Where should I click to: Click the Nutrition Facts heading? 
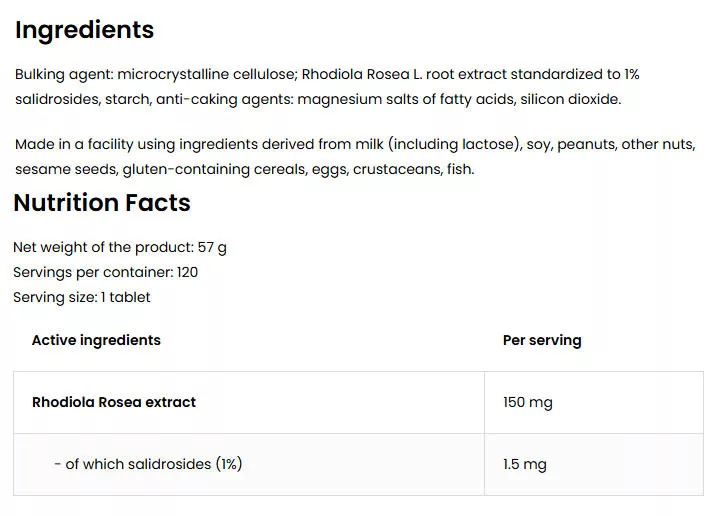[102, 203]
